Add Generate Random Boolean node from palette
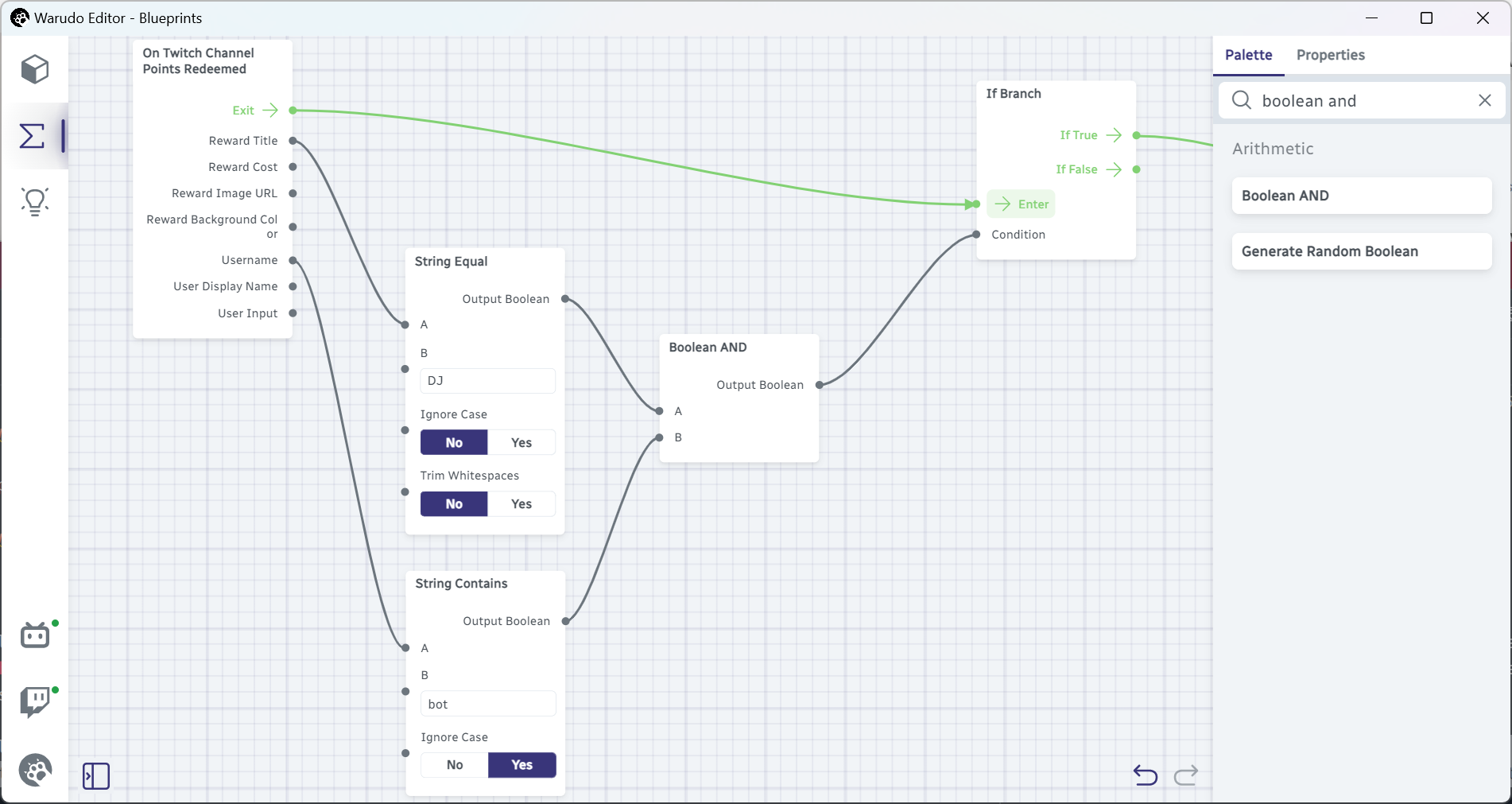The image size is (1512, 804). click(1362, 251)
